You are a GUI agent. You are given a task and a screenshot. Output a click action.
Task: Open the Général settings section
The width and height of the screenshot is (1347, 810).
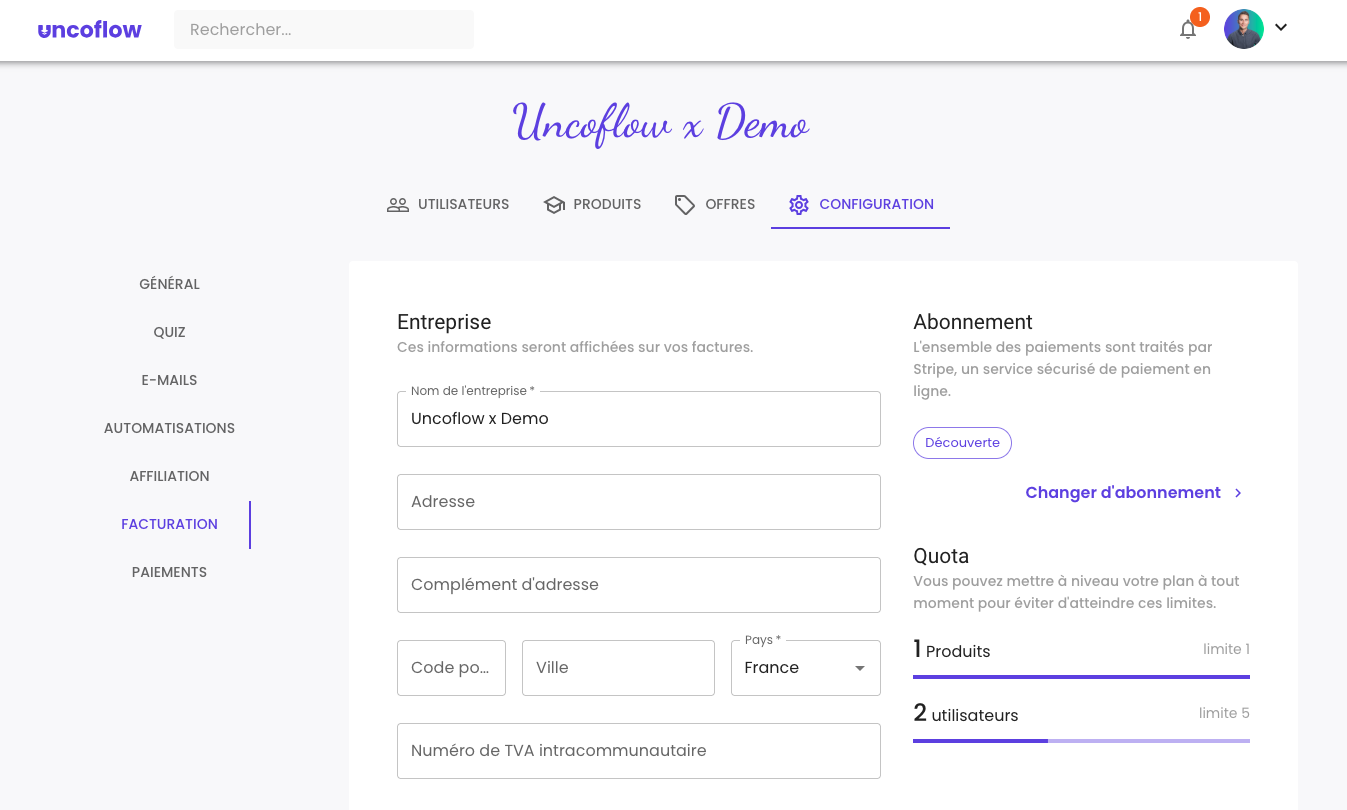[169, 284]
